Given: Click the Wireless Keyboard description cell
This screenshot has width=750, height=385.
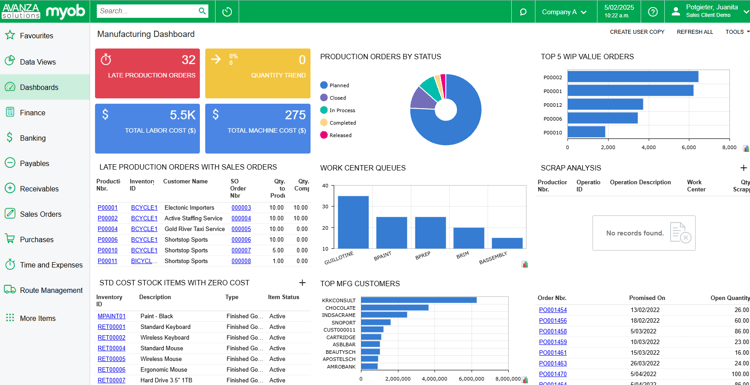Looking at the screenshot, I should (x=165, y=338).
